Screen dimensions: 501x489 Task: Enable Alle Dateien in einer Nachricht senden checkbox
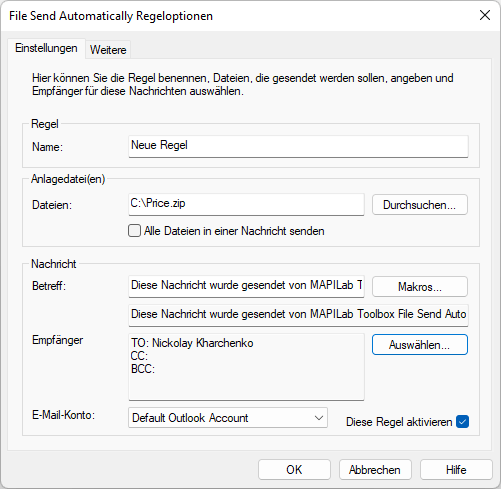[134, 231]
